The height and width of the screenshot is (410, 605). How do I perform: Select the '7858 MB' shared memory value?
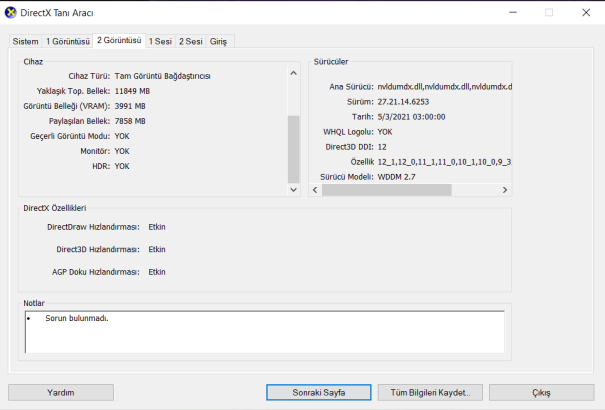click(x=130, y=121)
